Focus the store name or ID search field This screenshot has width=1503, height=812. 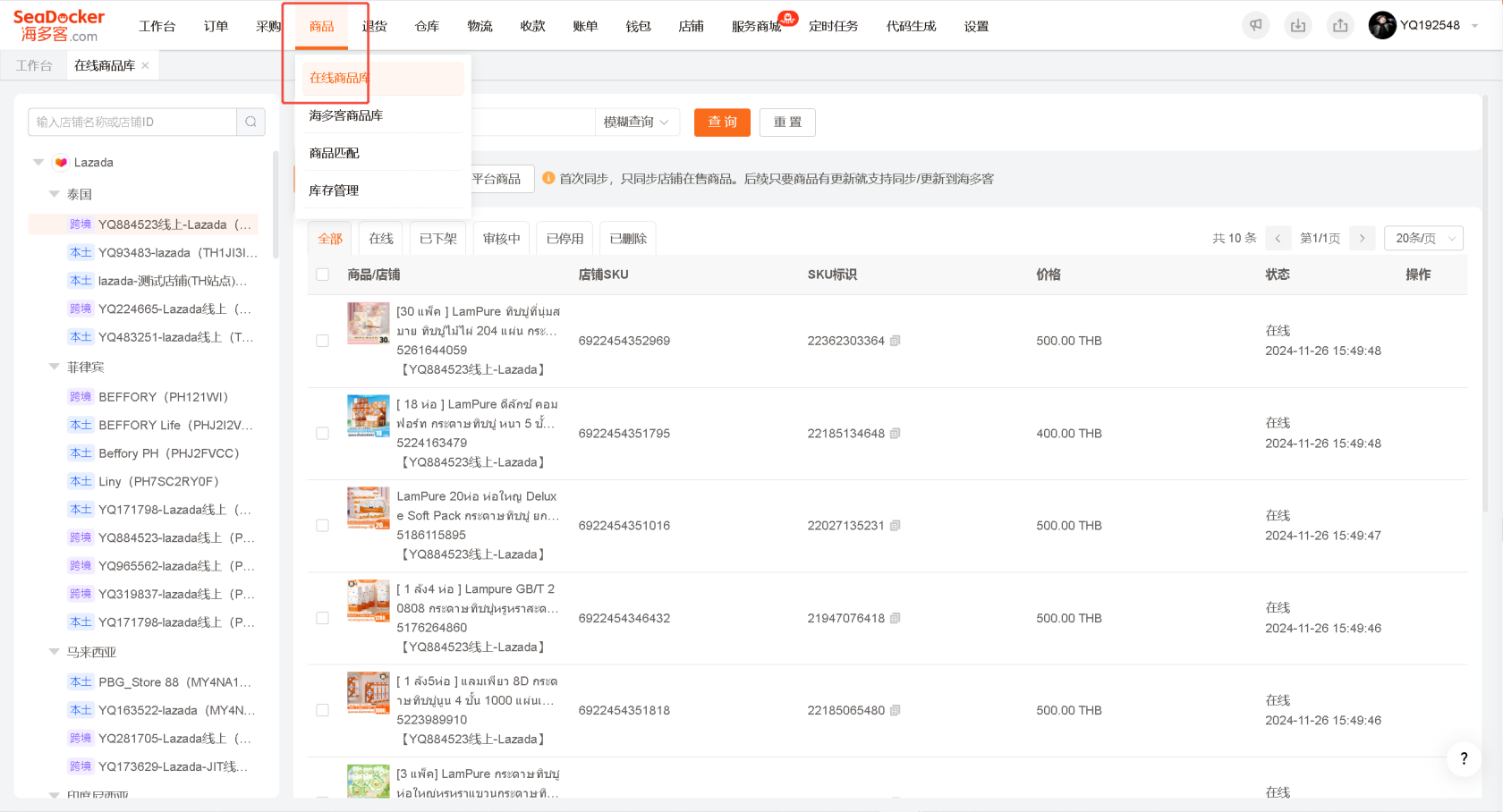tap(132, 122)
